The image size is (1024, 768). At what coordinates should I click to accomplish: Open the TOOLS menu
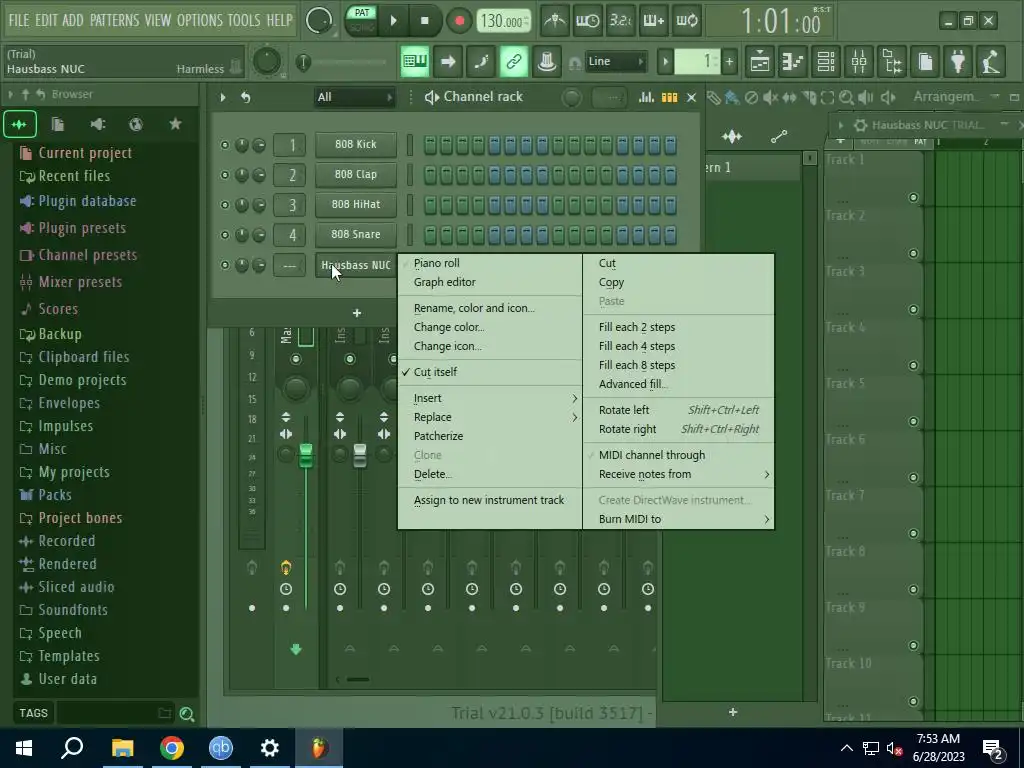click(x=244, y=20)
